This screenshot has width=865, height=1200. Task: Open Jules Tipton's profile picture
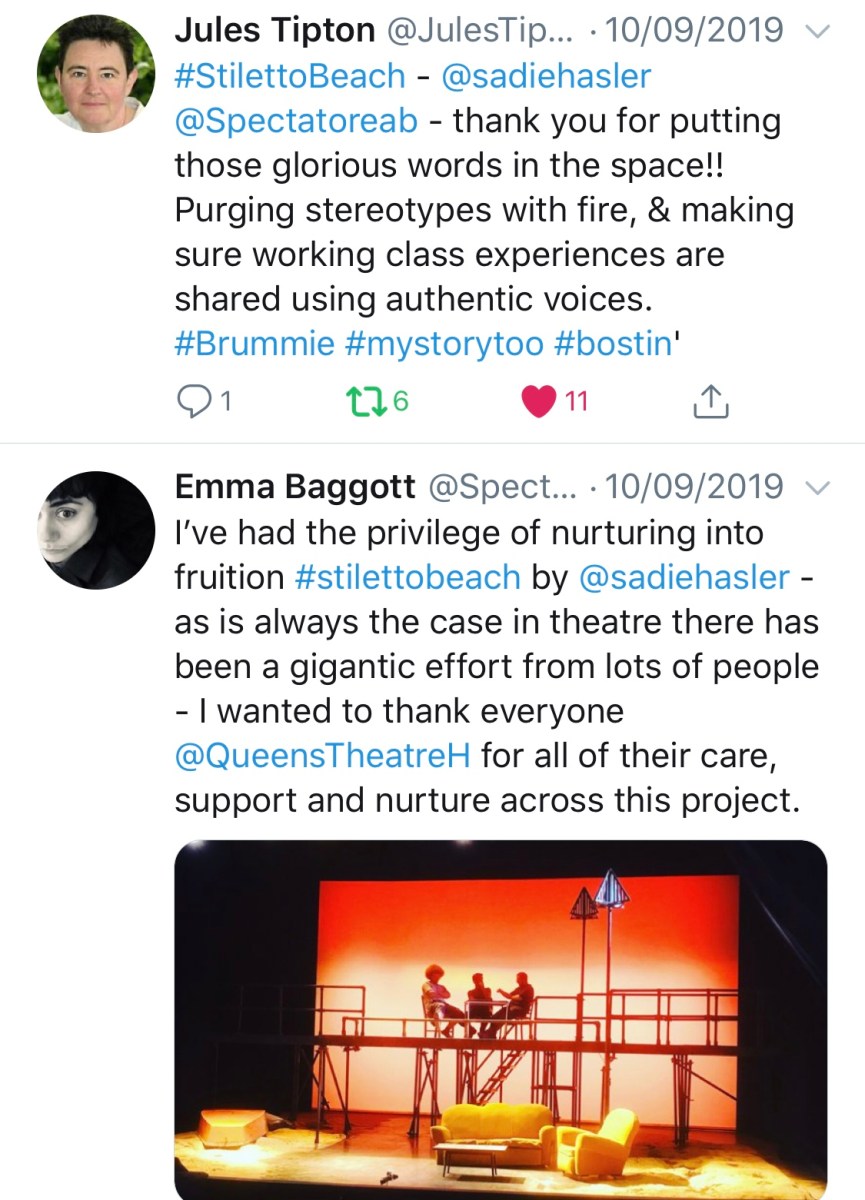point(96,73)
